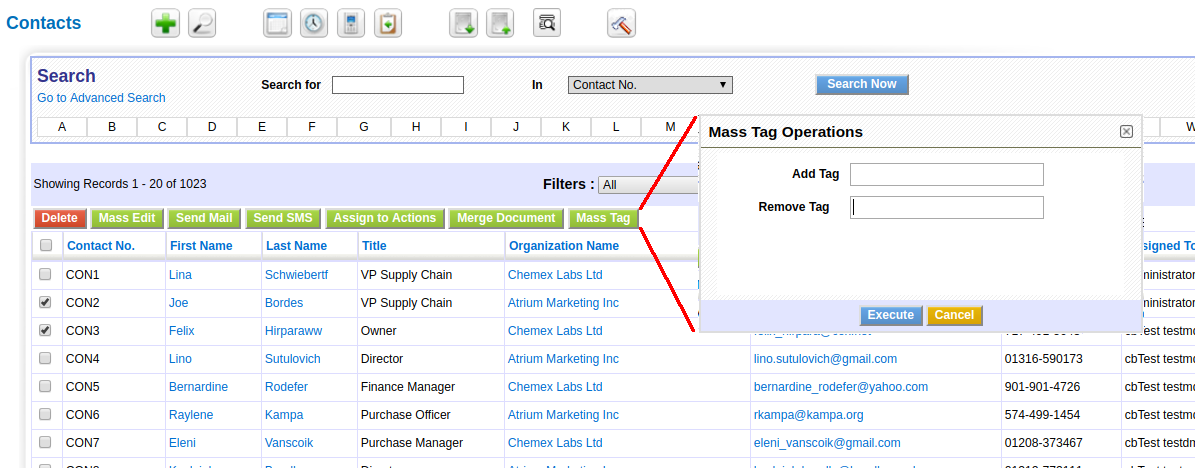
Task: Toggle the select-all checkbox in table header
Action: click(45, 245)
